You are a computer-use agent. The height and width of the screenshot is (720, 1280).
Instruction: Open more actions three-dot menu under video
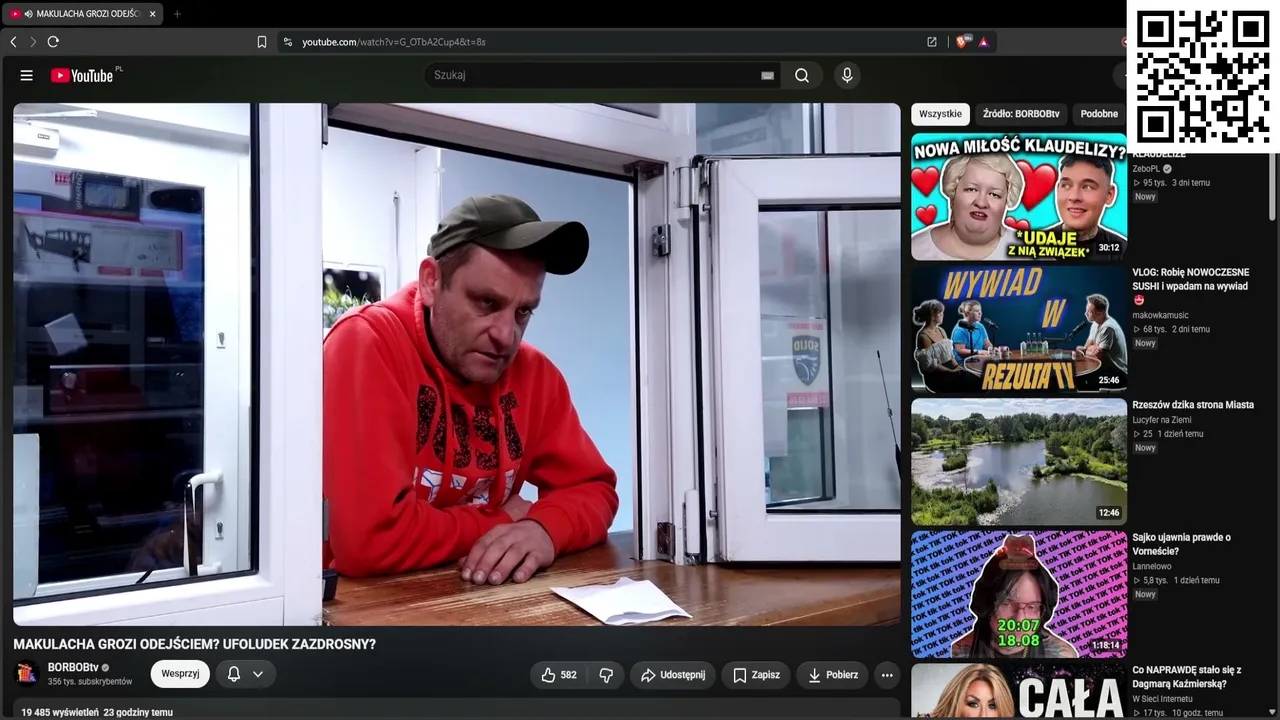(x=887, y=675)
